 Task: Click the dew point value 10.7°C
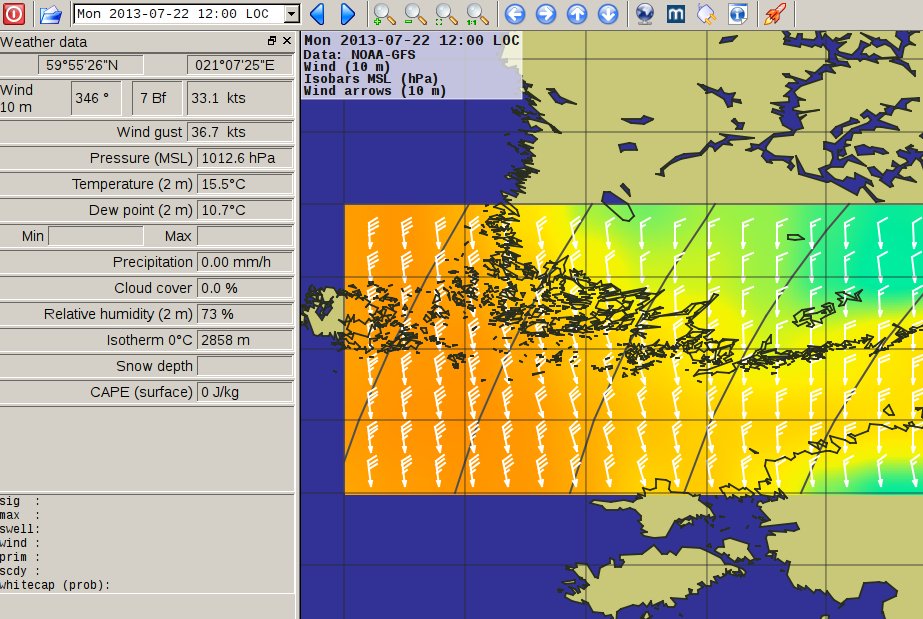coord(245,210)
